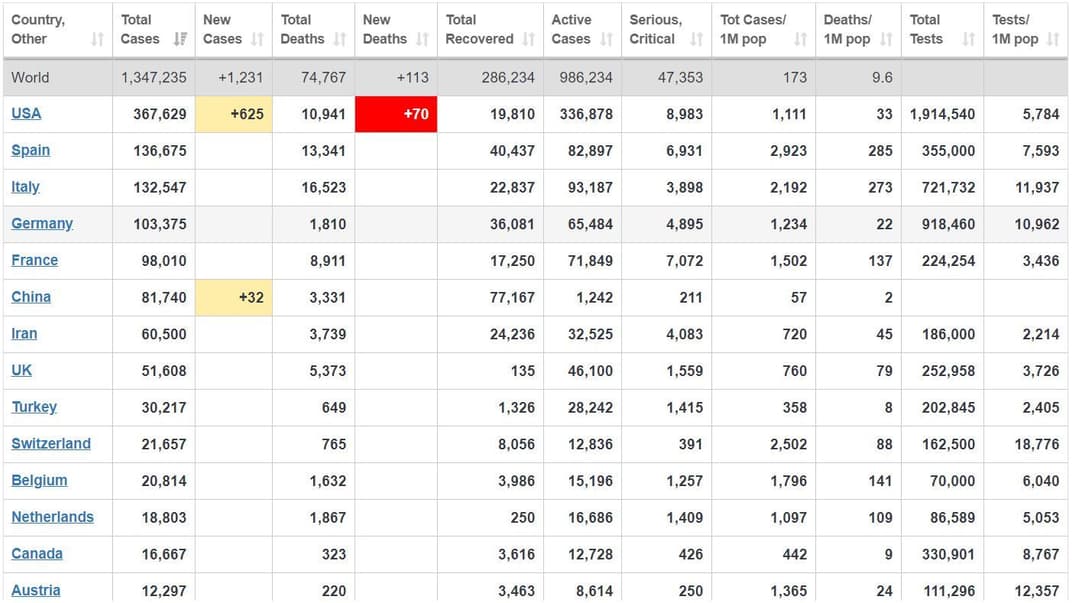Sort by Tot Cases/1M pop arrows

pyautogui.click(x=800, y=39)
